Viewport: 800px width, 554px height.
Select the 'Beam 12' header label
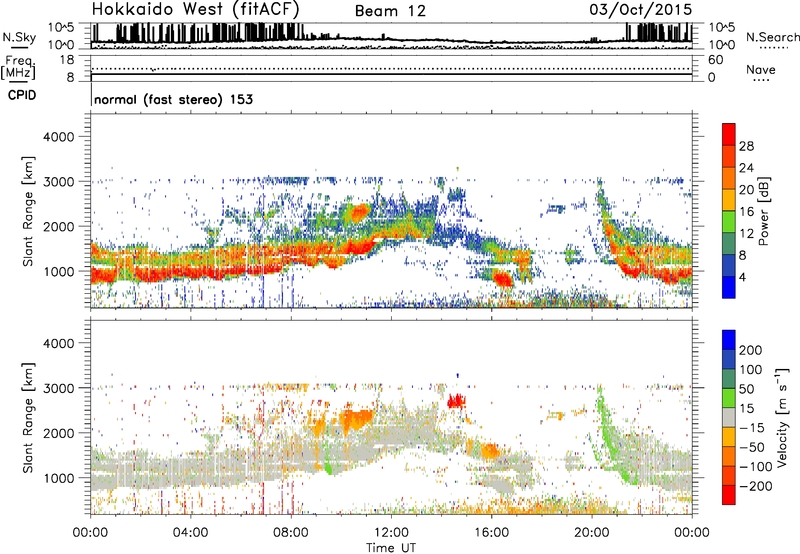[390, 11]
